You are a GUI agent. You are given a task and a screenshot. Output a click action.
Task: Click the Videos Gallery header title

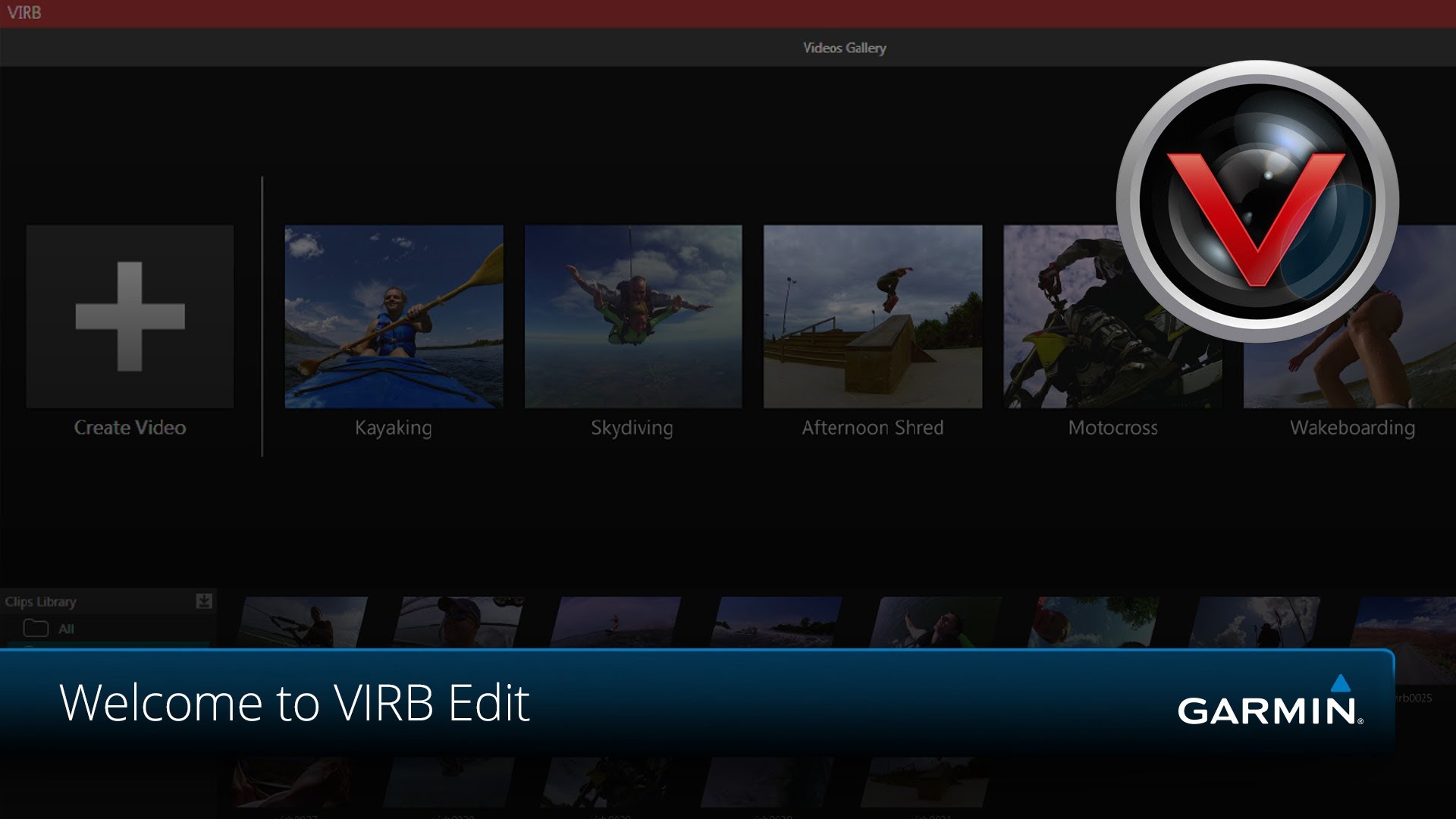(844, 48)
